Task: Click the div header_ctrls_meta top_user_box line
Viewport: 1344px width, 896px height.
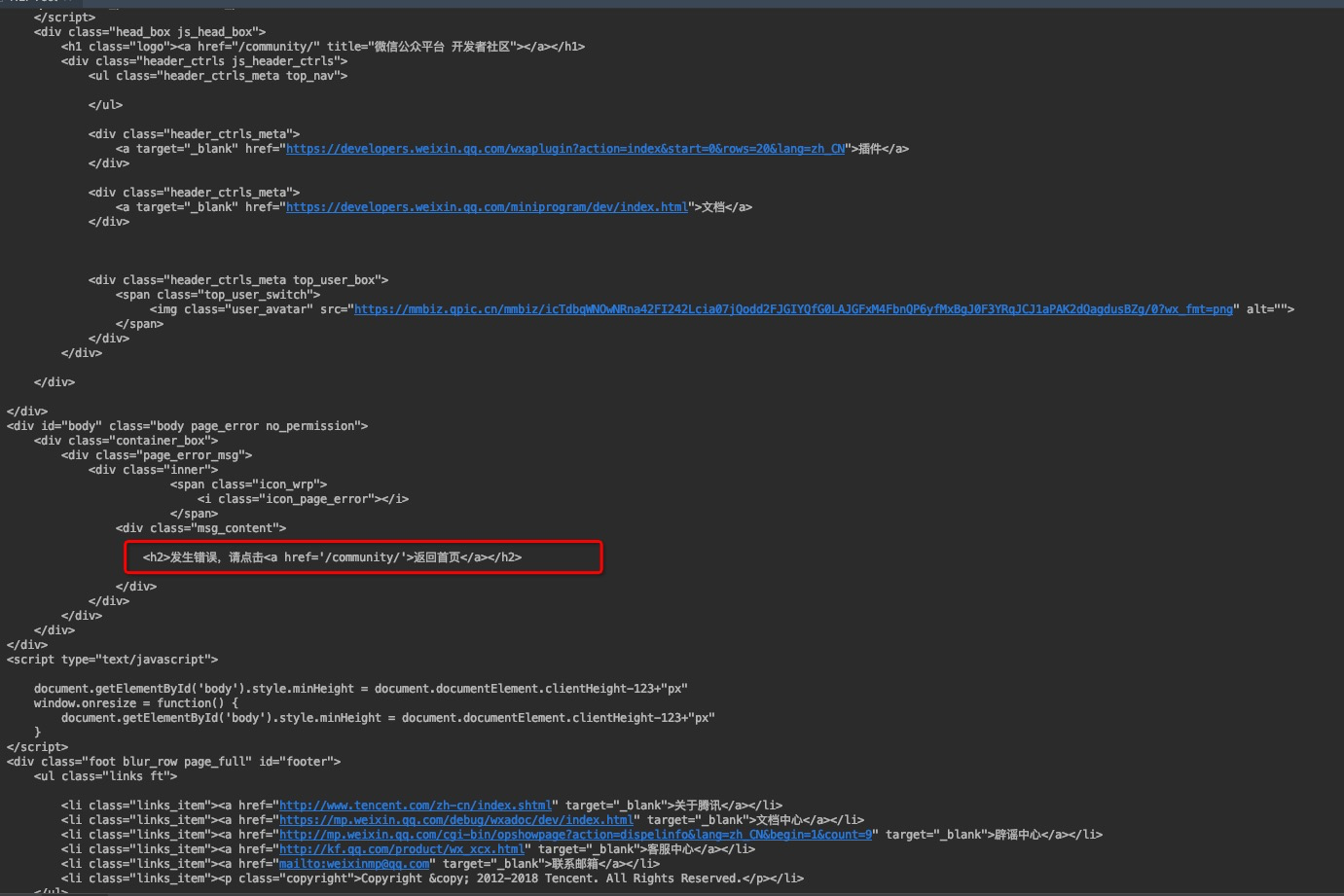Action: pyautogui.click(x=238, y=280)
